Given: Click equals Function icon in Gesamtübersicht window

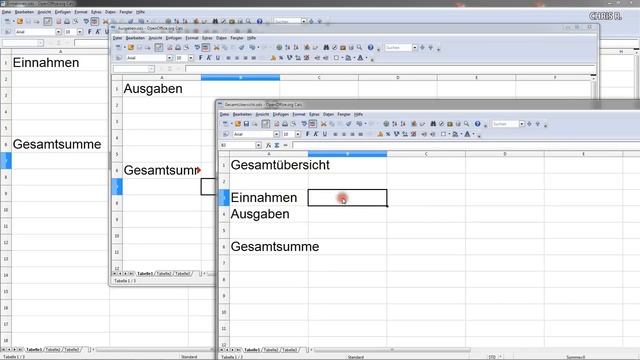Looking at the screenshot, I should pyautogui.click(x=285, y=145).
